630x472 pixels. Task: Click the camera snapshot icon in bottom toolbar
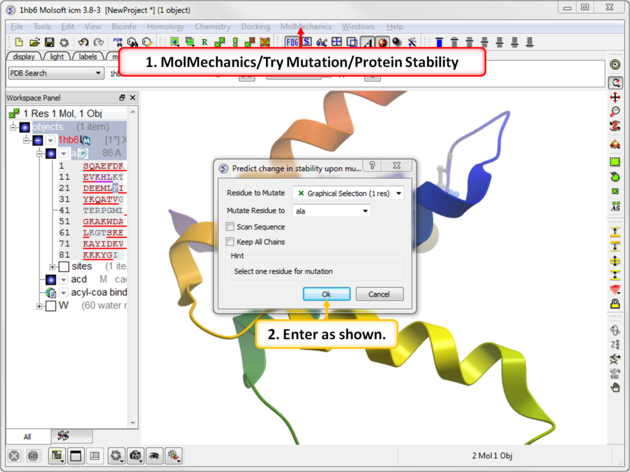[x=135, y=456]
